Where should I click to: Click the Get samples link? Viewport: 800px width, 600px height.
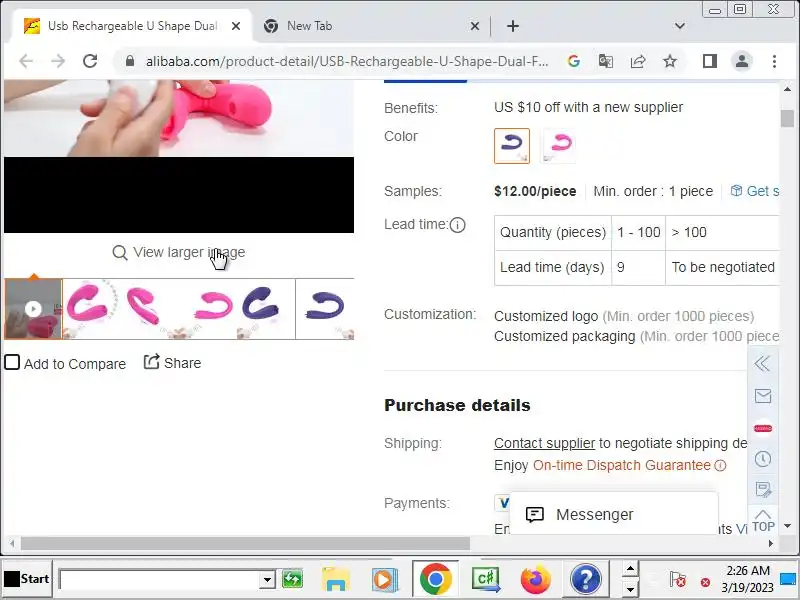coord(755,191)
